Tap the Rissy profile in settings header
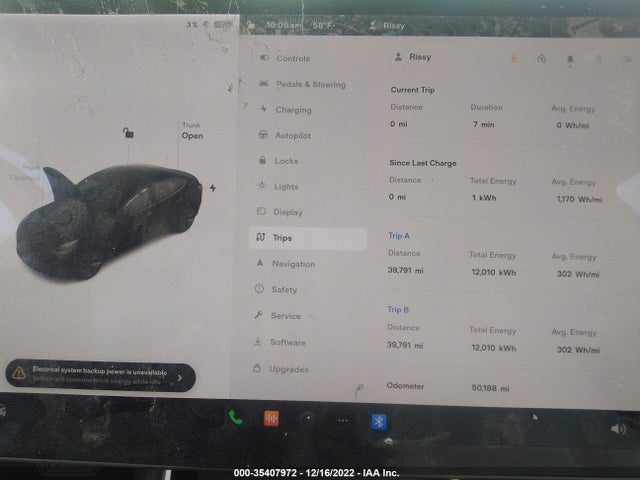Image resolution: width=640 pixels, height=480 pixels. [x=413, y=57]
